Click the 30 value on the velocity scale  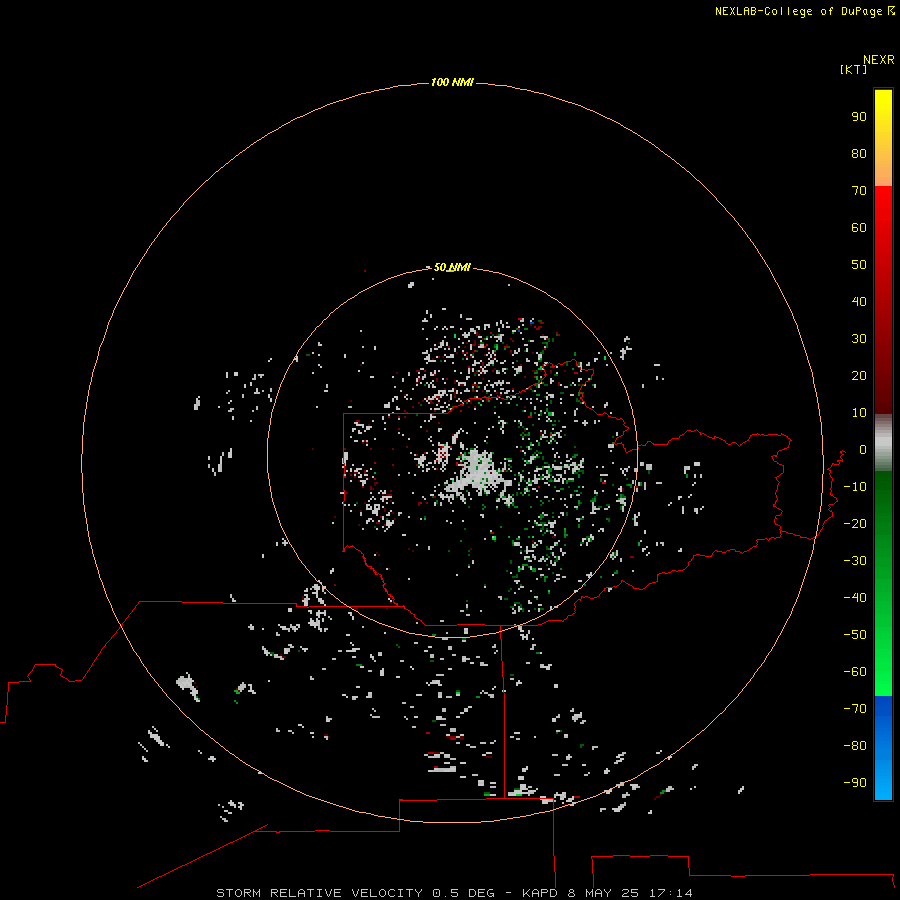[859, 339]
